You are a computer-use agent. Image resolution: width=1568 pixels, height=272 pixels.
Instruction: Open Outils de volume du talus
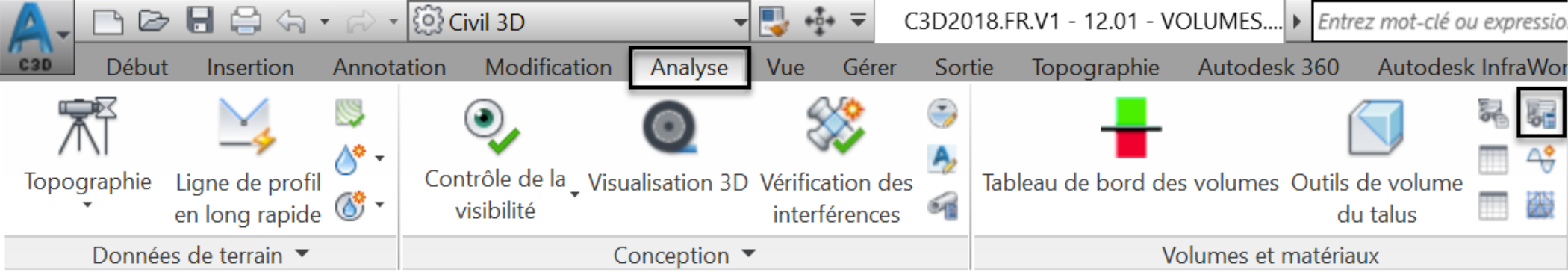(x=1377, y=161)
